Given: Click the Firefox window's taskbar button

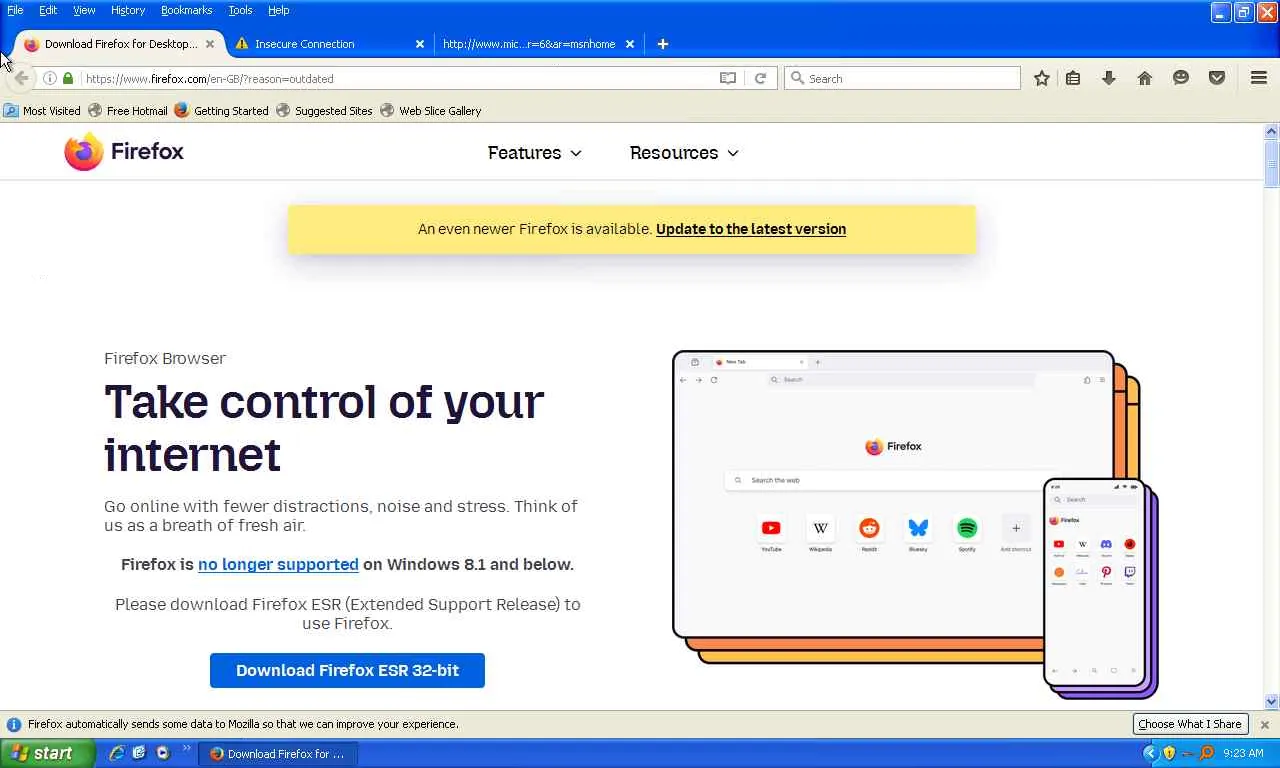Looking at the screenshot, I should 278,753.
